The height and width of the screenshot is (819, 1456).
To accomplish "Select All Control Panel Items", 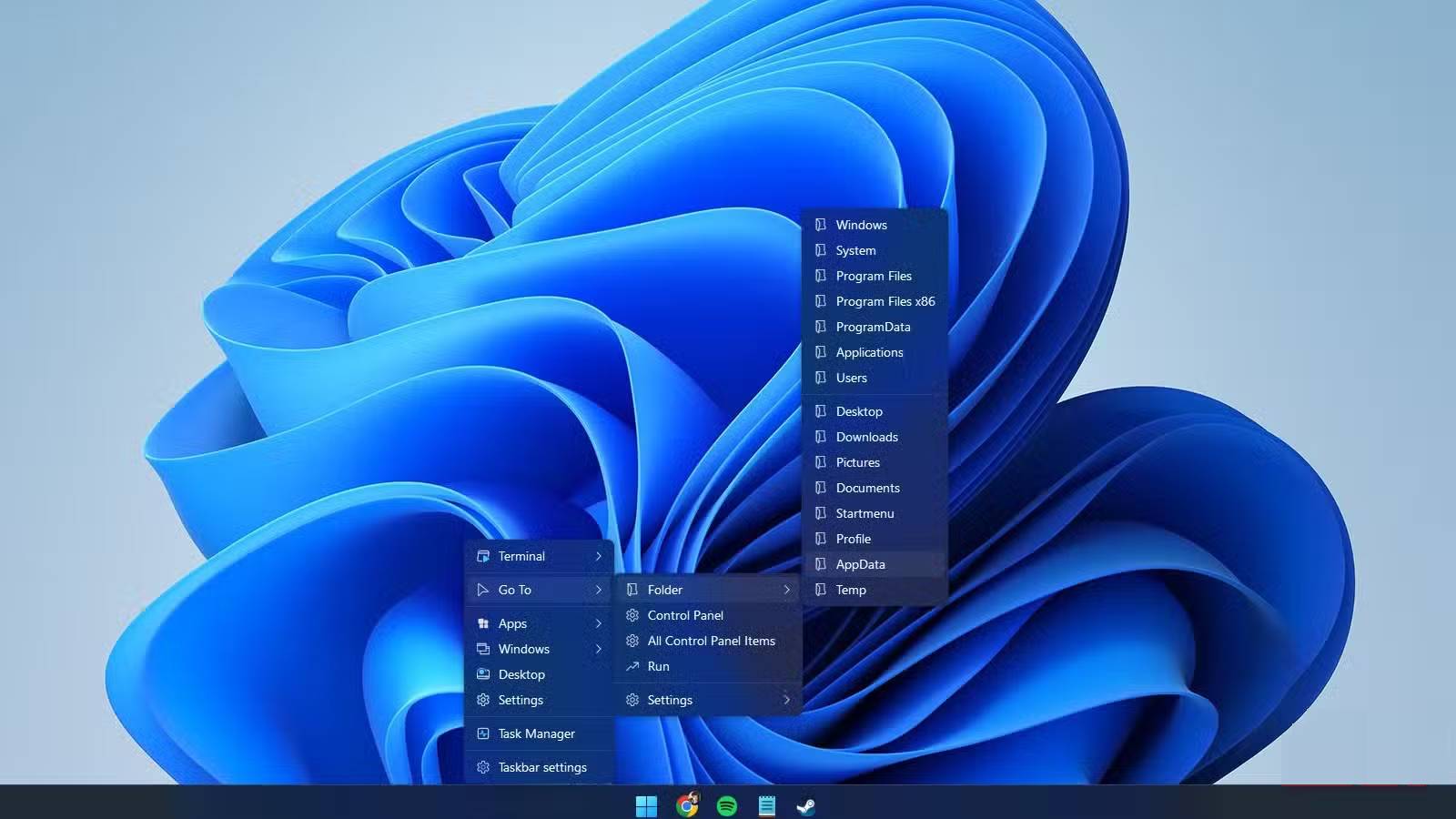I will (x=711, y=641).
